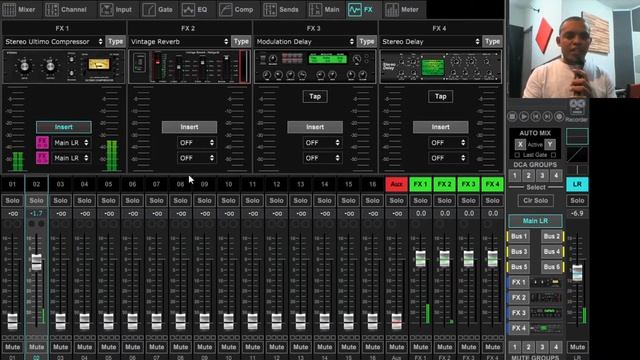Select DCA group 4
Screen dimensions: 640x360
point(556,176)
